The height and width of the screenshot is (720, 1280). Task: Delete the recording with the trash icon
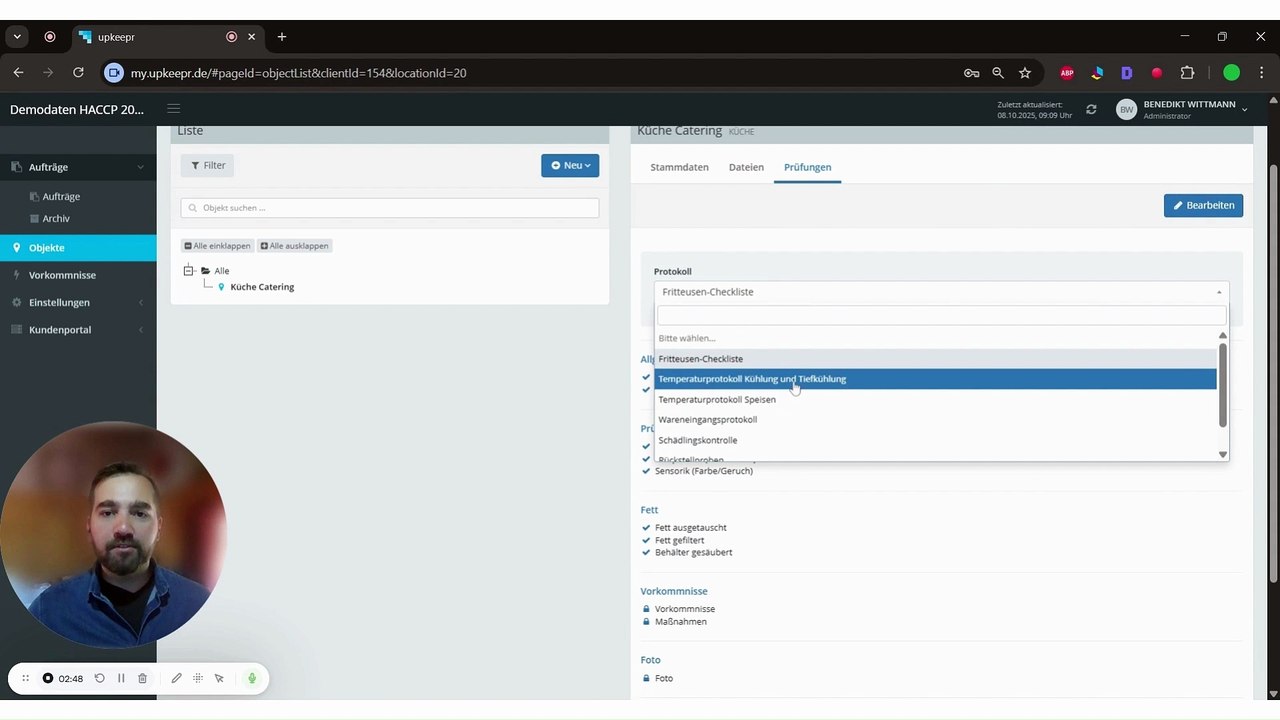tap(142, 678)
